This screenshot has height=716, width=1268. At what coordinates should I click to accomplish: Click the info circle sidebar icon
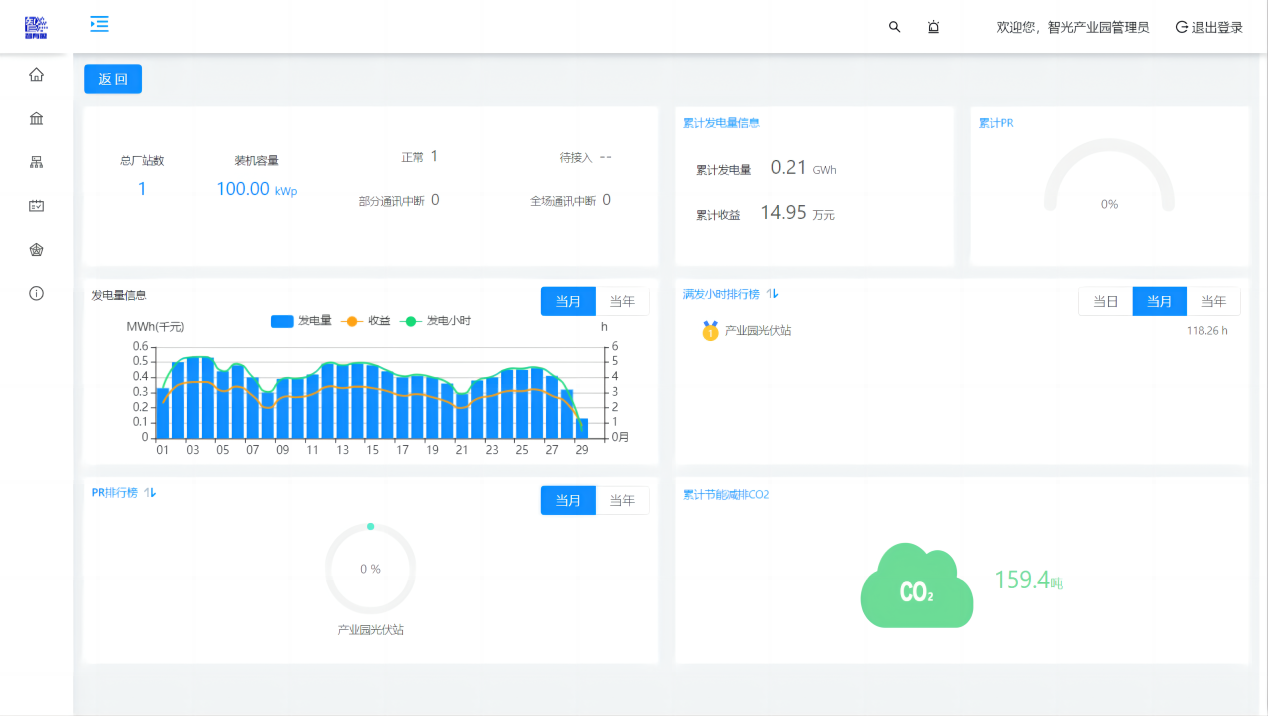37,293
